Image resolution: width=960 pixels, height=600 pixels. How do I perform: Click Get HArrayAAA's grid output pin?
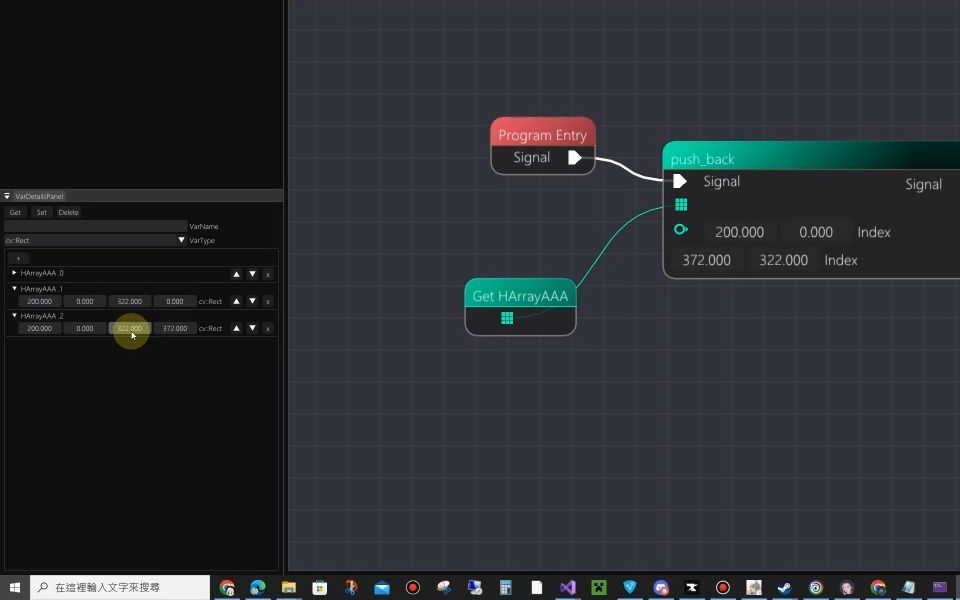tap(507, 318)
